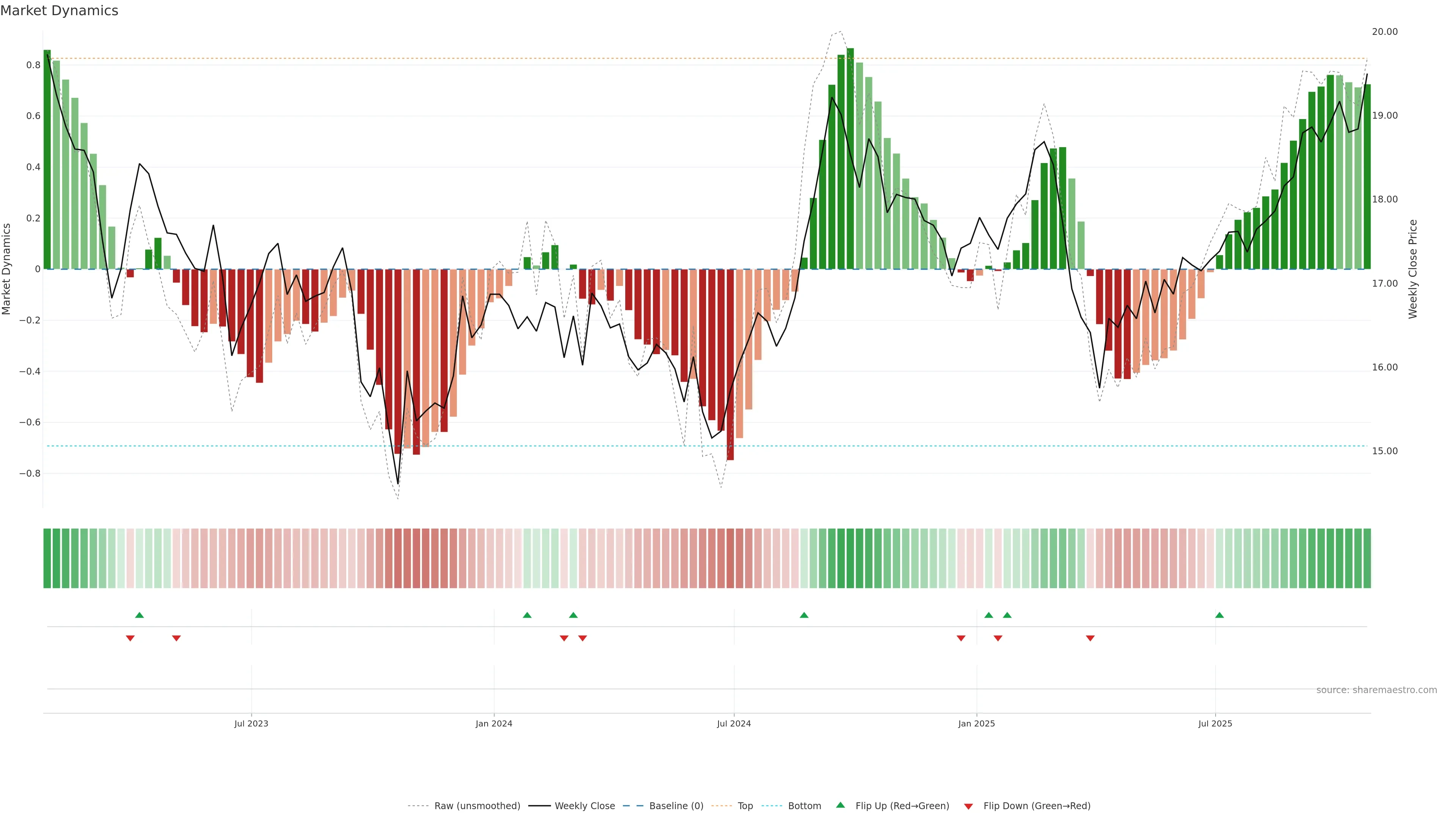Screen dimensions: 1456x819
Task: Click the 20.00 weekly close price label
Action: tap(1384, 31)
